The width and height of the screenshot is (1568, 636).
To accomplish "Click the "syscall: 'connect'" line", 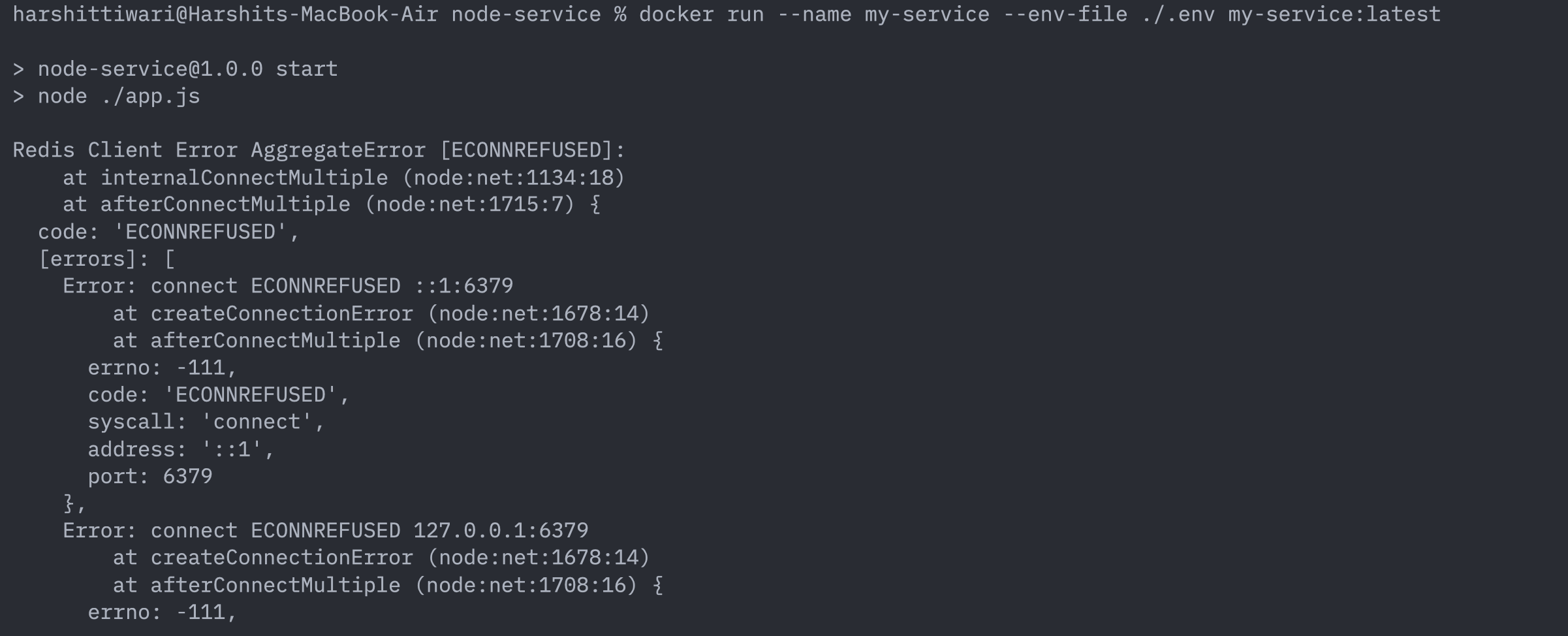I will coord(206,422).
